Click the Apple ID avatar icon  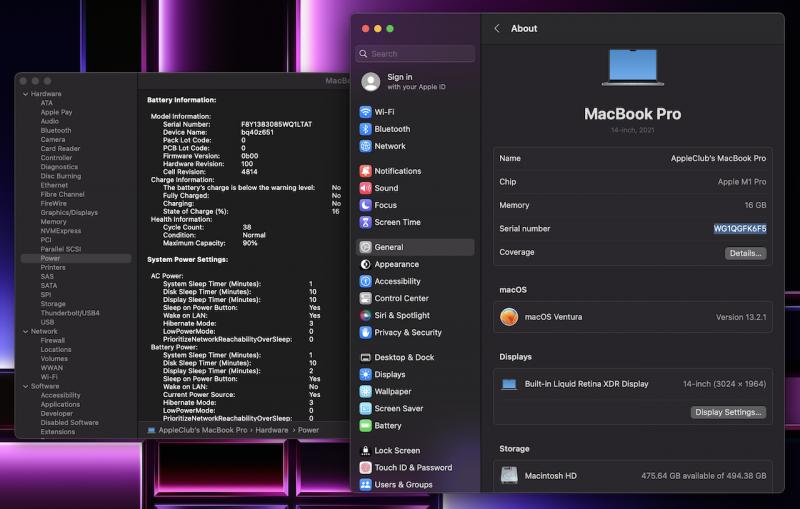click(371, 82)
